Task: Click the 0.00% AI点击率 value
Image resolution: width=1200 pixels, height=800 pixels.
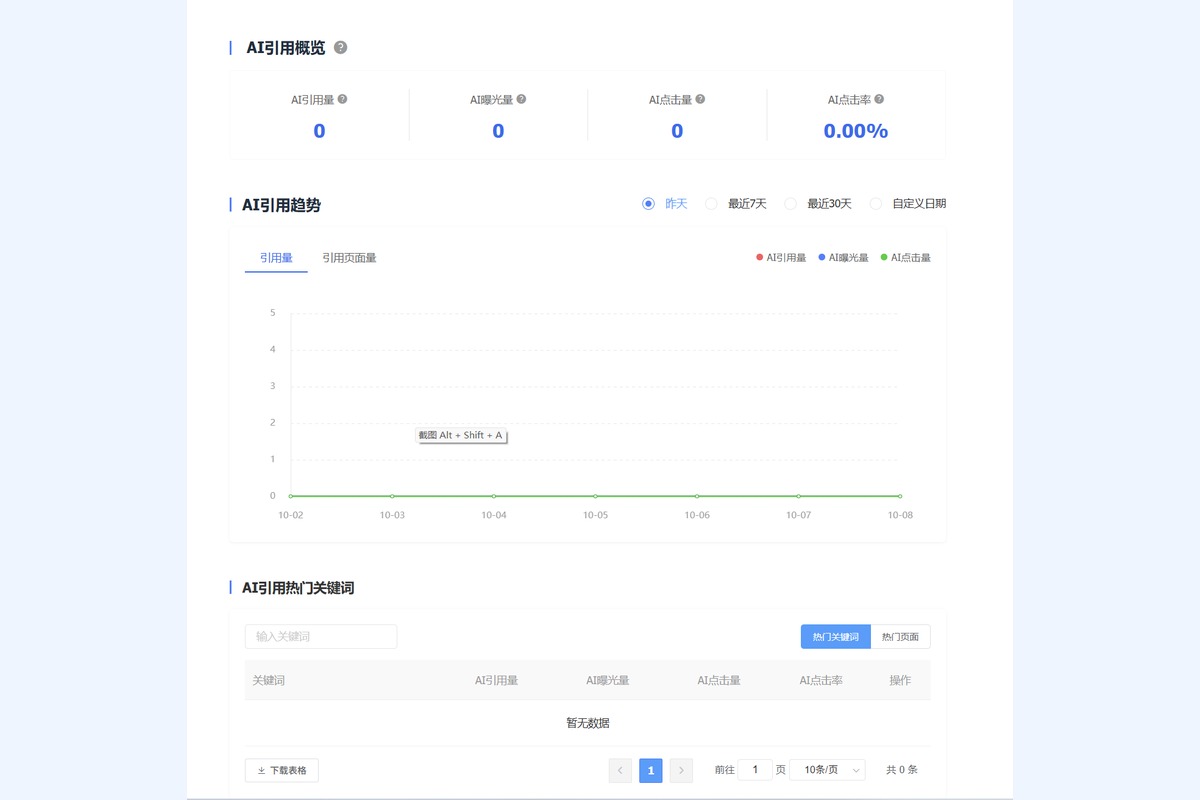Action: [x=856, y=131]
